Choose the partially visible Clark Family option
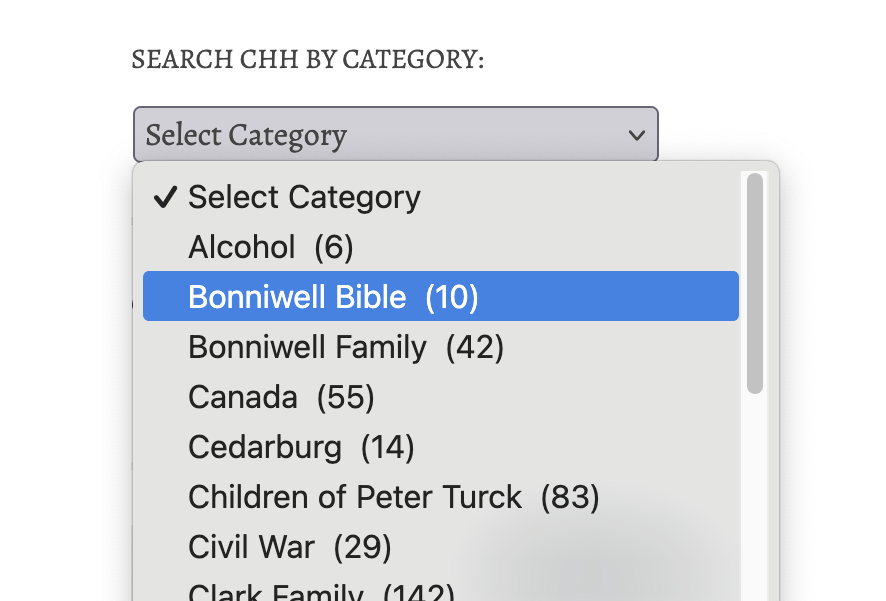Viewport: 886px width, 601px height. tap(320, 592)
